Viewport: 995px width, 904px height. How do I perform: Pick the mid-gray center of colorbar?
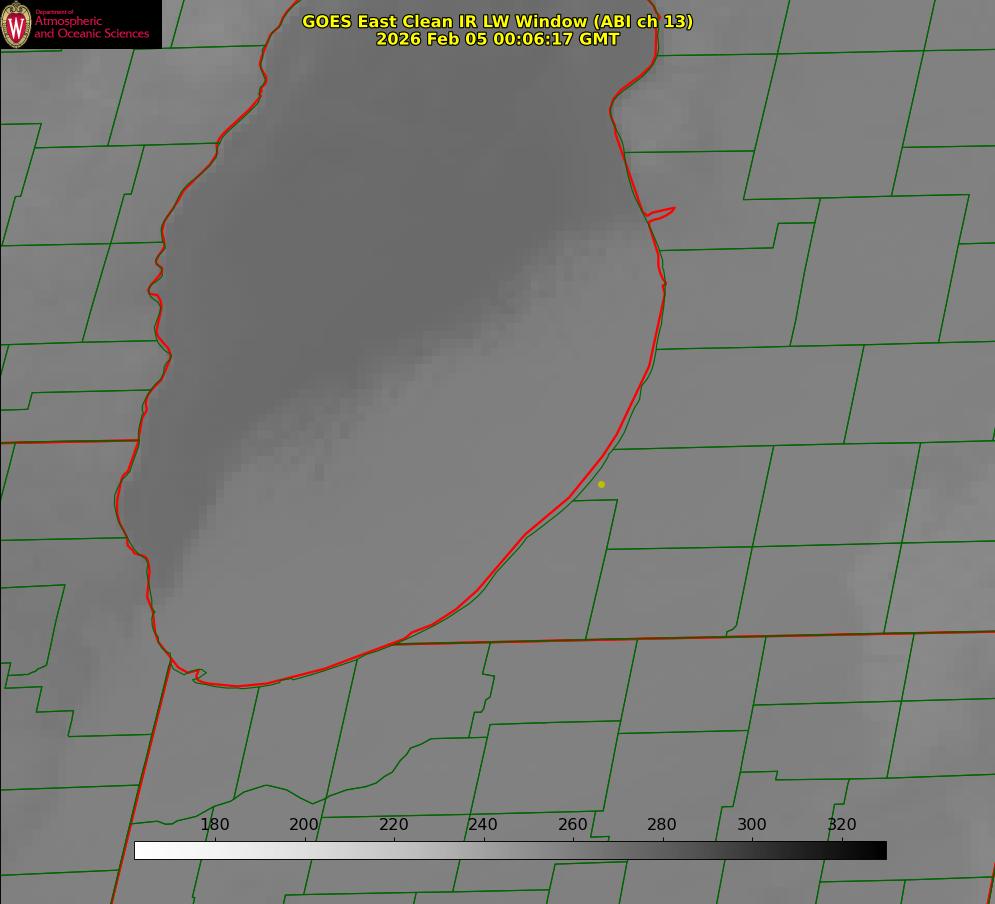510,851
